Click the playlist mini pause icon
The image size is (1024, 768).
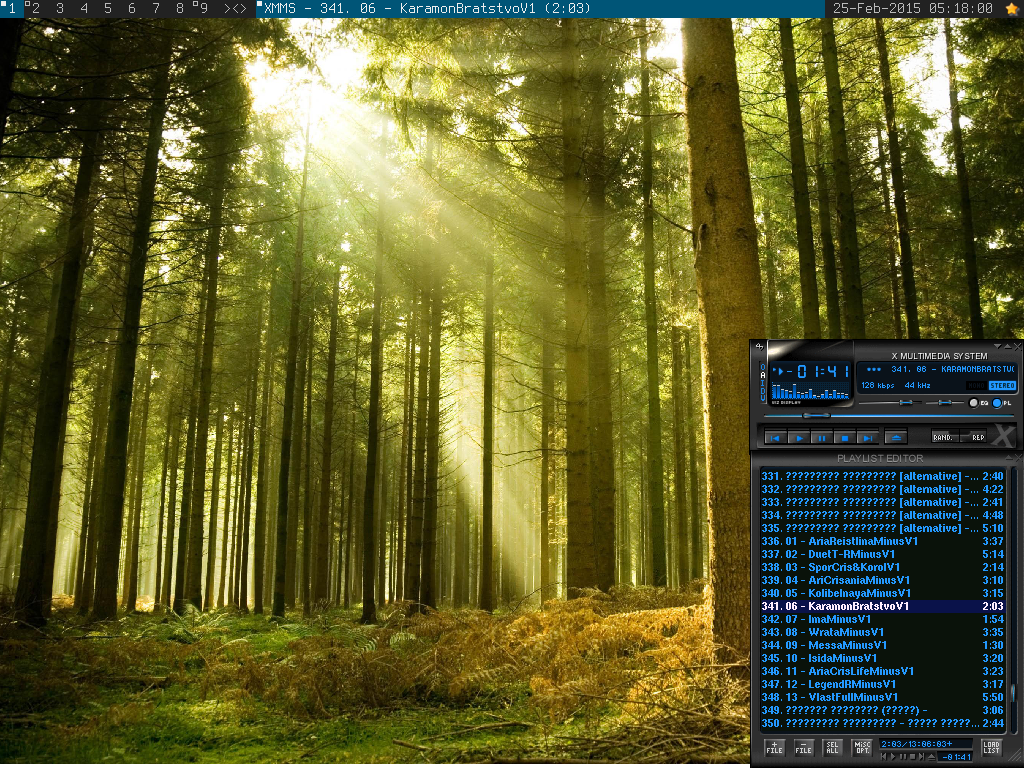point(903,757)
